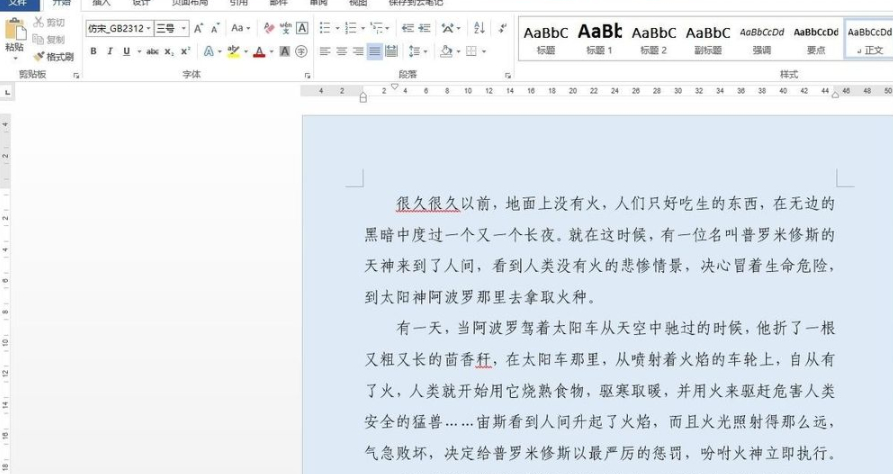Image resolution: width=893 pixels, height=474 pixels.
Task: Click the first line indent ruler marker
Action: click(395, 87)
